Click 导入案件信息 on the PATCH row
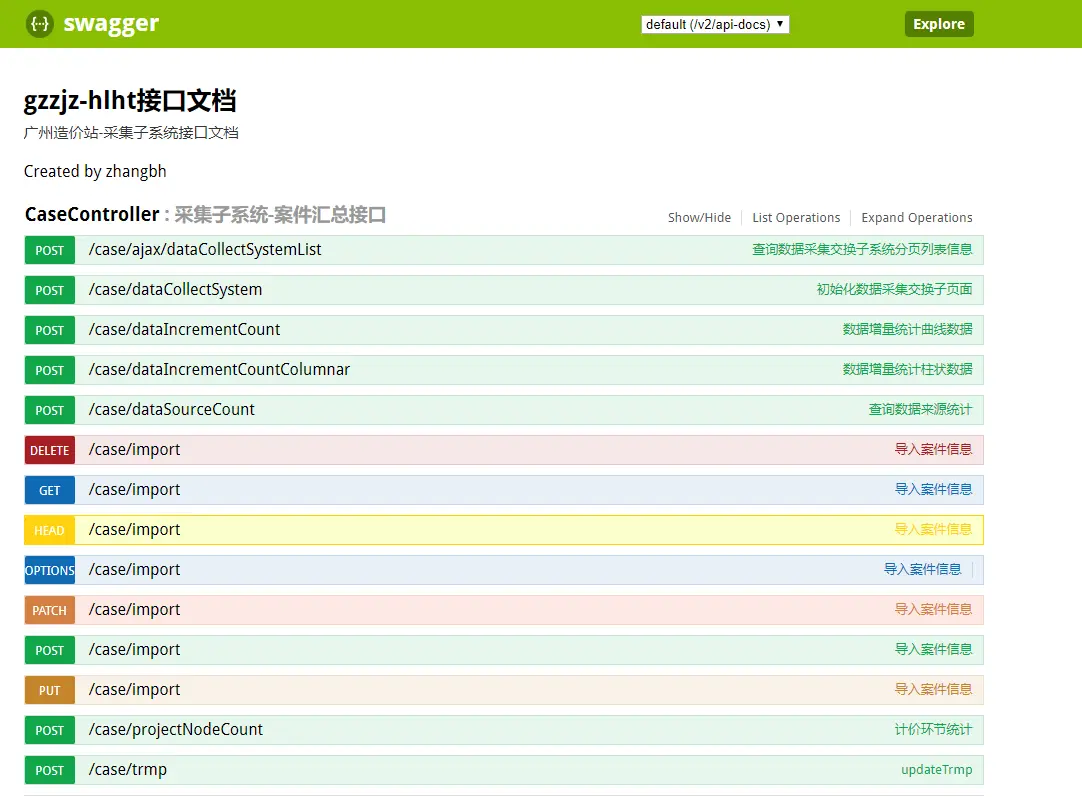 click(934, 610)
